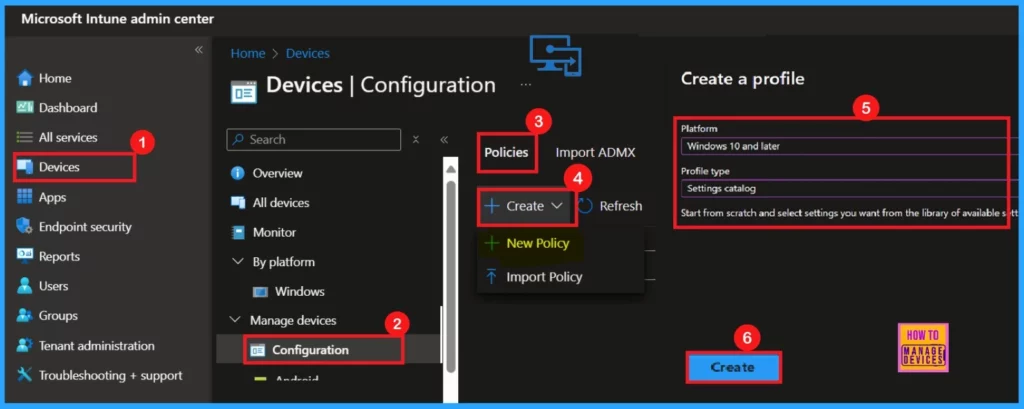The image size is (1024, 409).
Task: Open the Apps grid icon
Action: (25, 197)
